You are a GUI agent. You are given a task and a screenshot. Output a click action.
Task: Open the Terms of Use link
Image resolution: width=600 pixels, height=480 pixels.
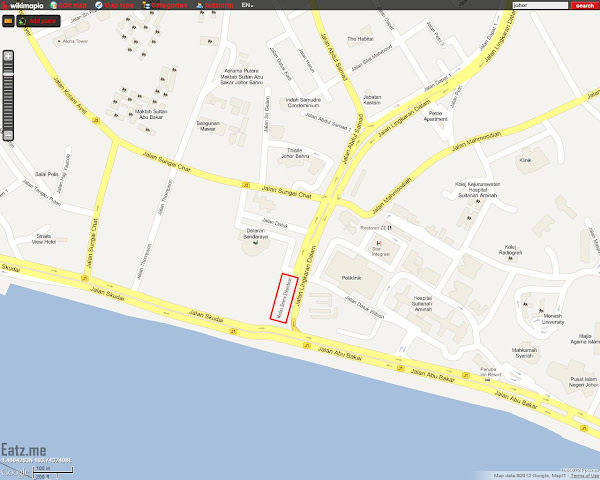[x=584, y=475]
